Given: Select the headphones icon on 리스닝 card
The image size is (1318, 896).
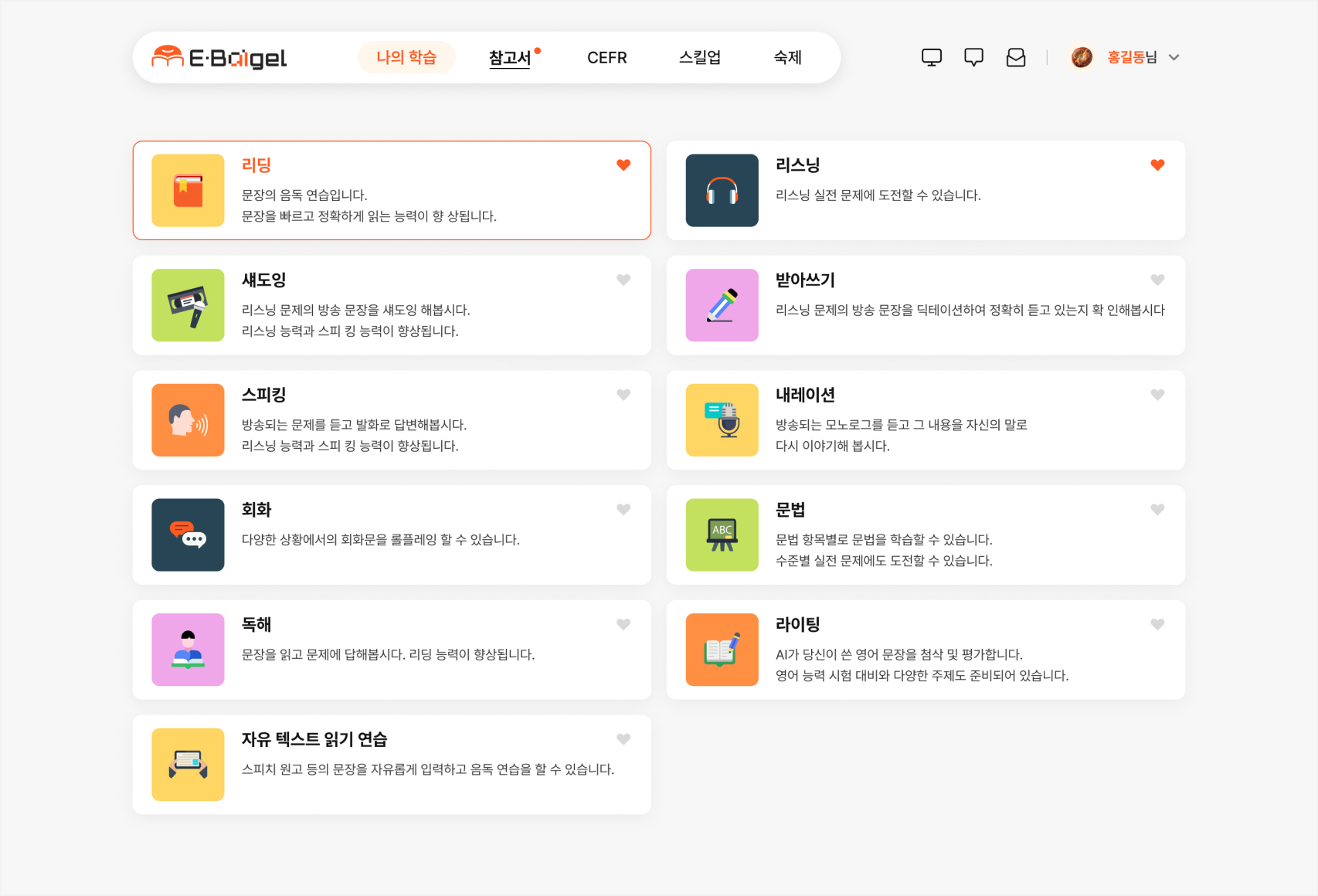Looking at the screenshot, I should coord(721,190).
